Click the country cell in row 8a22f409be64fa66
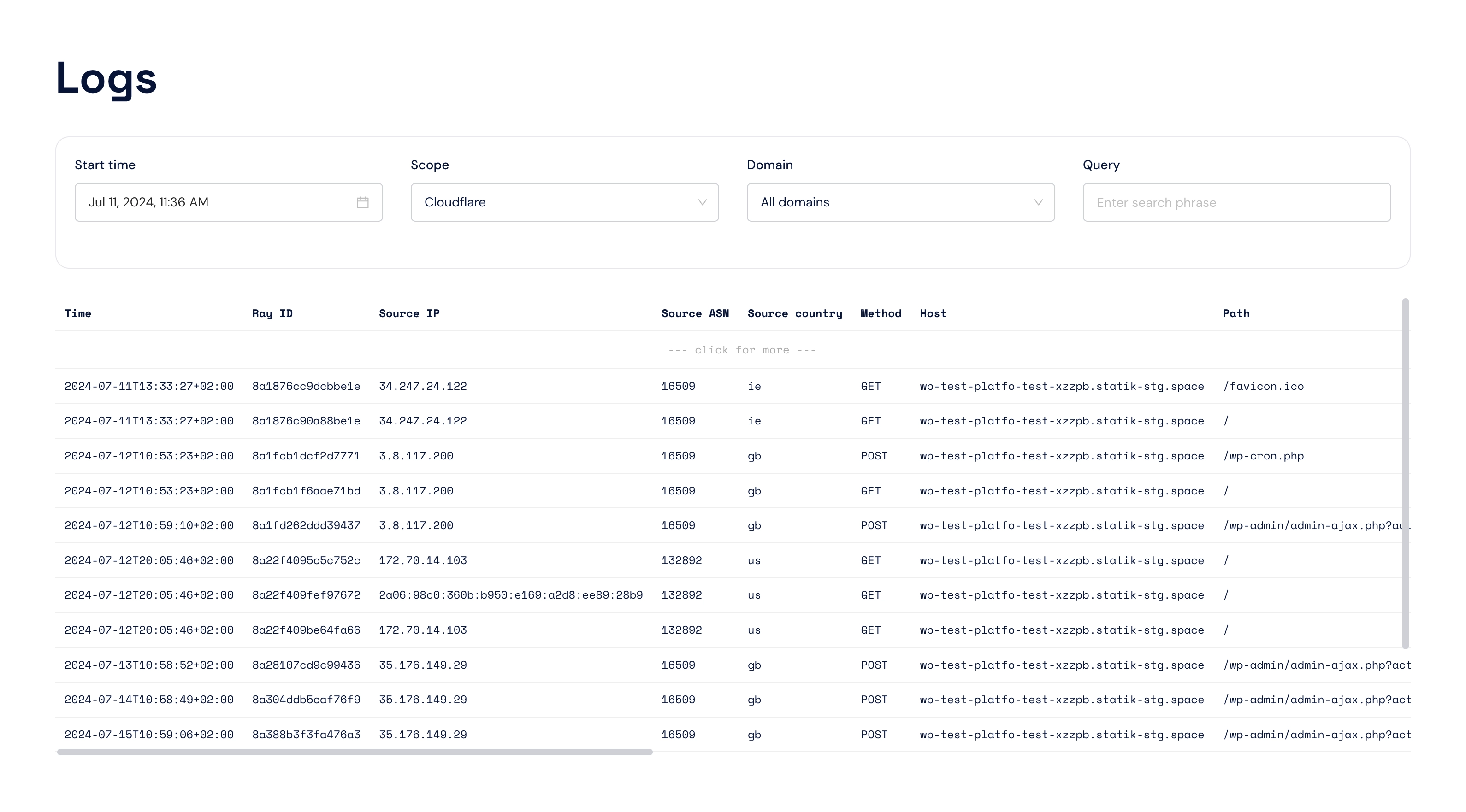Viewport: 1466px width, 812px height. pyautogui.click(x=754, y=630)
